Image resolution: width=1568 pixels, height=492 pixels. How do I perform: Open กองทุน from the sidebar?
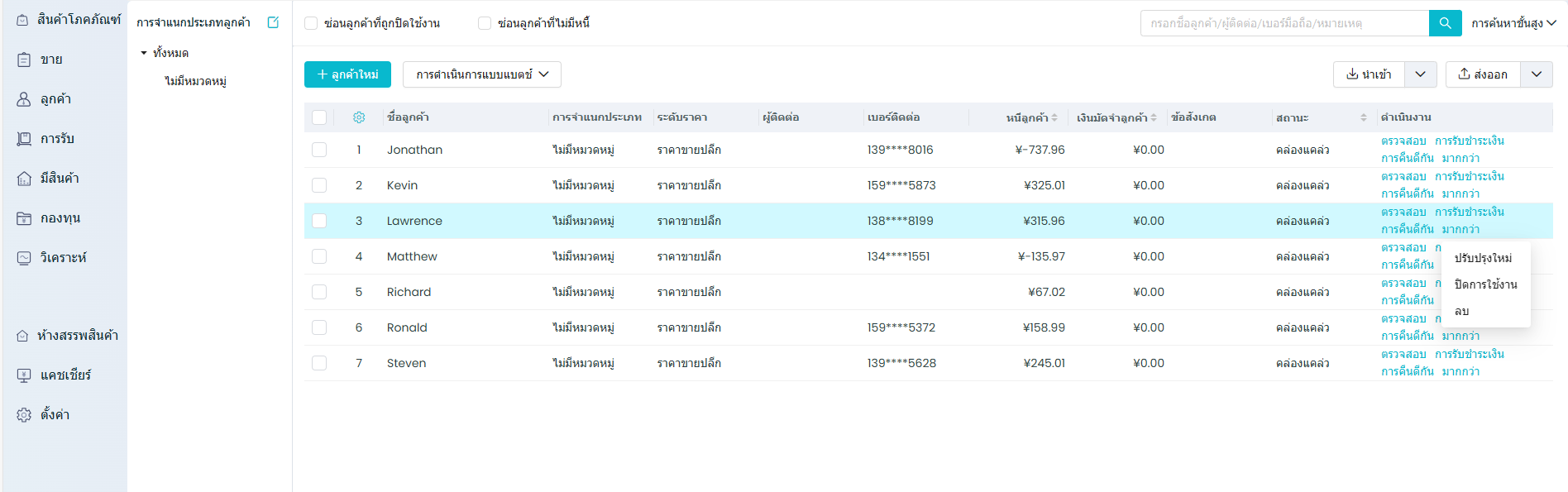[x=60, y=218]
